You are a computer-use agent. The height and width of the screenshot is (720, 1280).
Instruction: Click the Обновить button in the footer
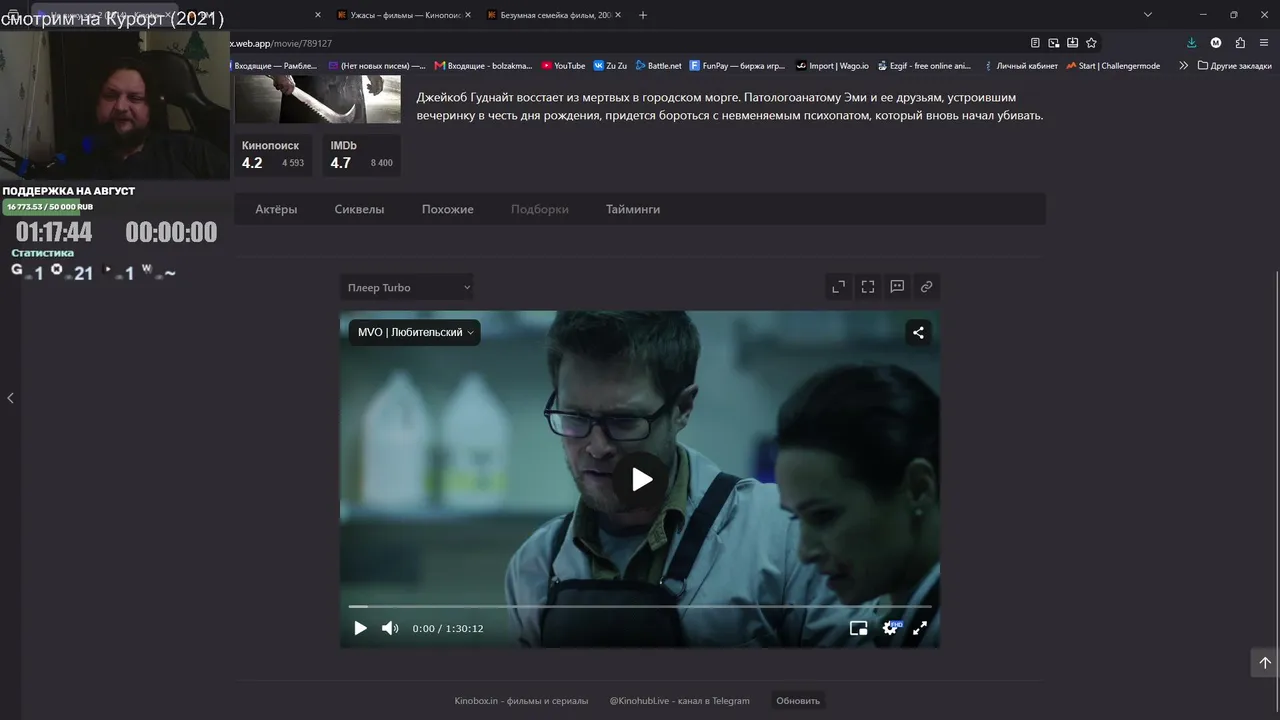coord(798,701)
